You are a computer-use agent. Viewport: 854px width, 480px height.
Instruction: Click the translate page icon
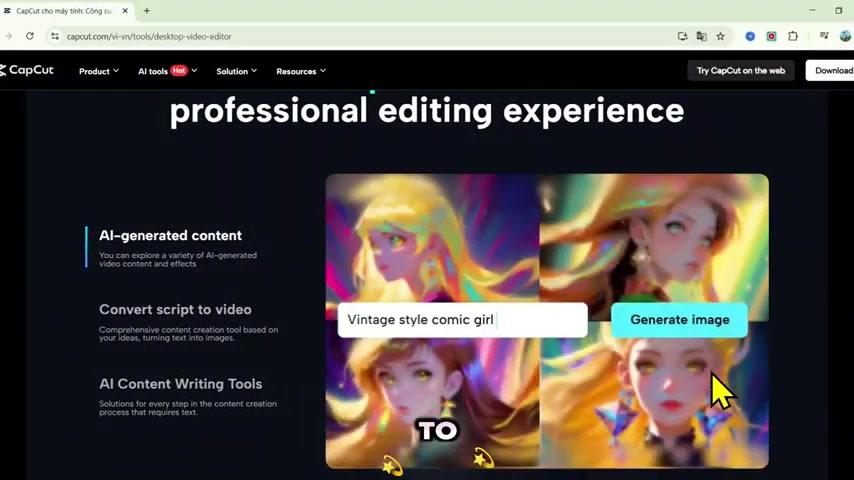pyautogui.click(x=702, y=36)
